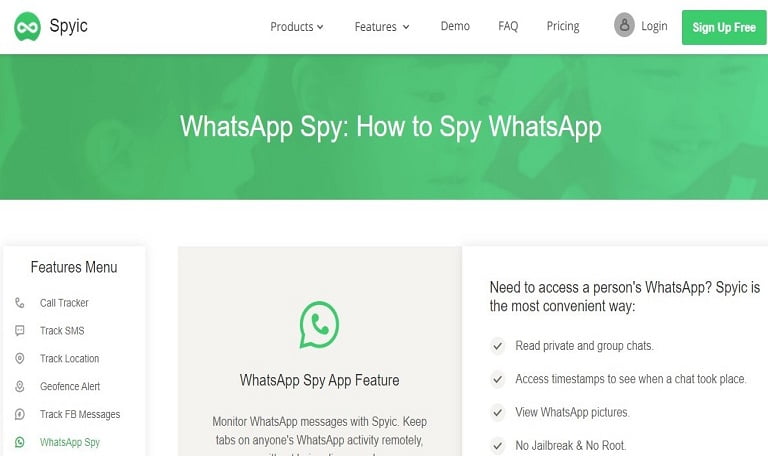768x456 pixels.
Task: Expand the Features dropdown menu
Action: pos(382,26)
